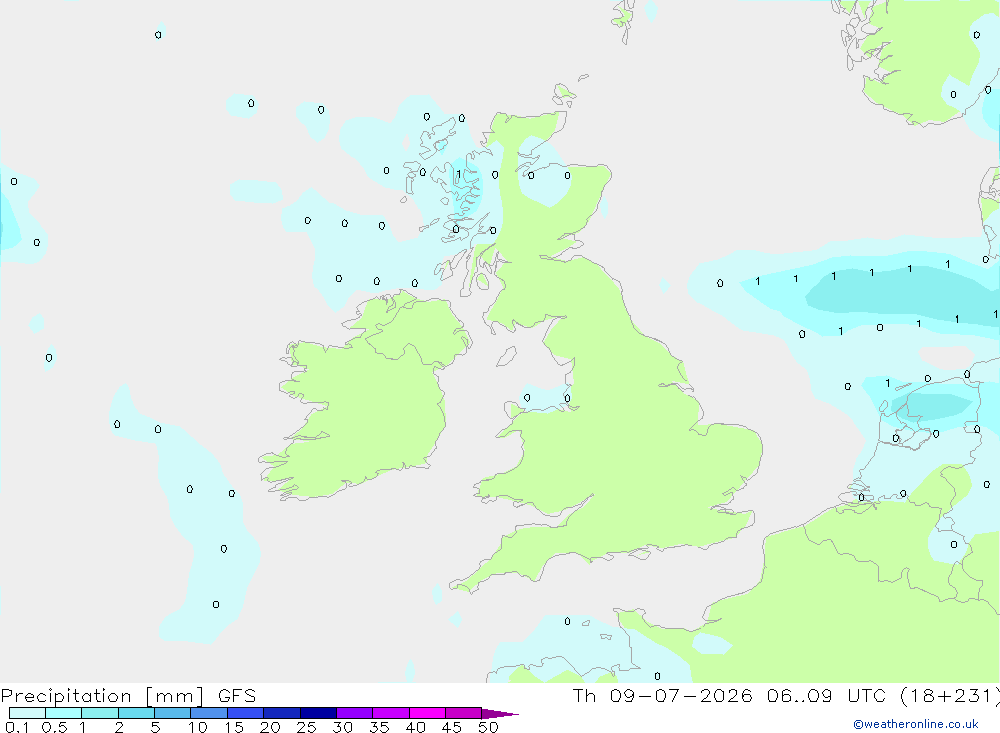Click the 'GFS' model label
1000x733 pixels.
click(x=237, y=696)
